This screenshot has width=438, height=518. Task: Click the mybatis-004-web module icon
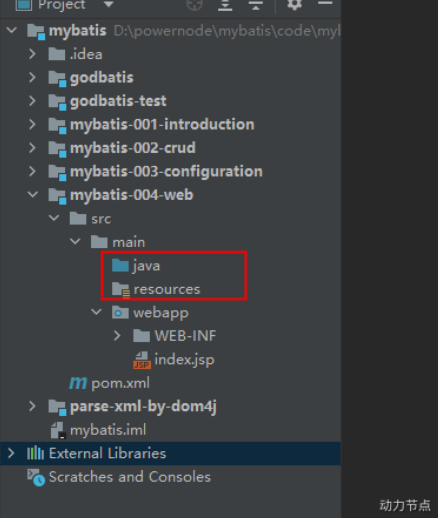(57, 196)
